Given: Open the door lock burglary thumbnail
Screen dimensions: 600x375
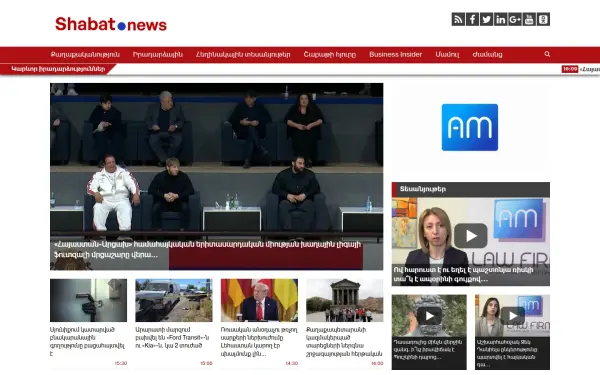Looking at the screenshot, I should click(88, 300).
